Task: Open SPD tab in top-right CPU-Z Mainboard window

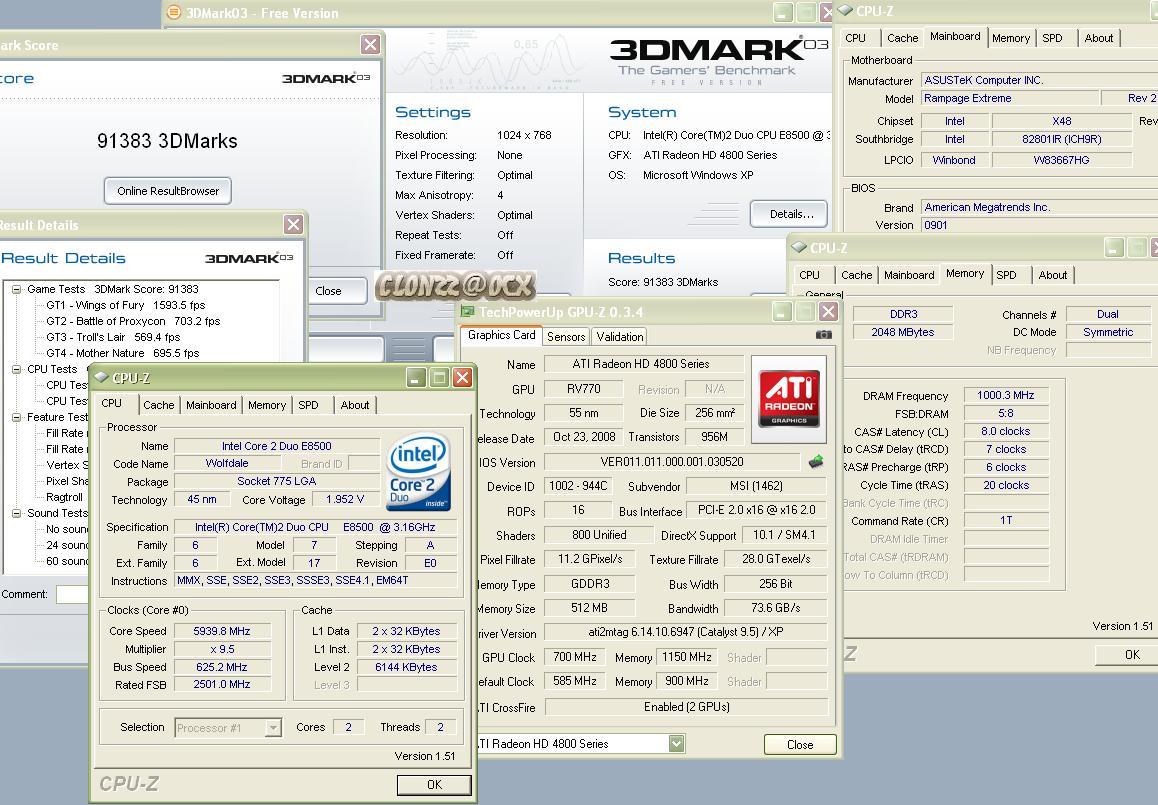Action: pyautogui.click(x=1052, y=38)
